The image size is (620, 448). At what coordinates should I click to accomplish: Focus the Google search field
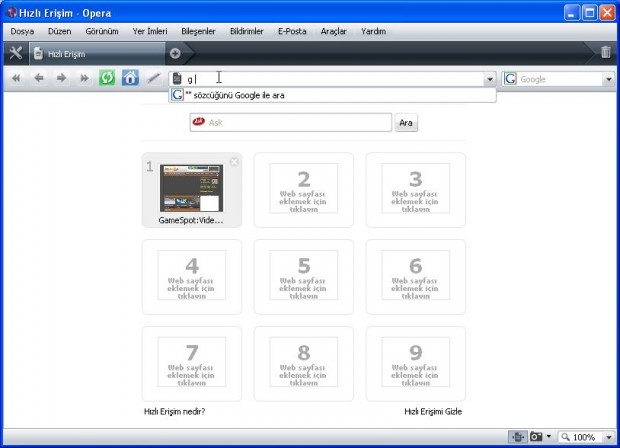pos(560,79)
